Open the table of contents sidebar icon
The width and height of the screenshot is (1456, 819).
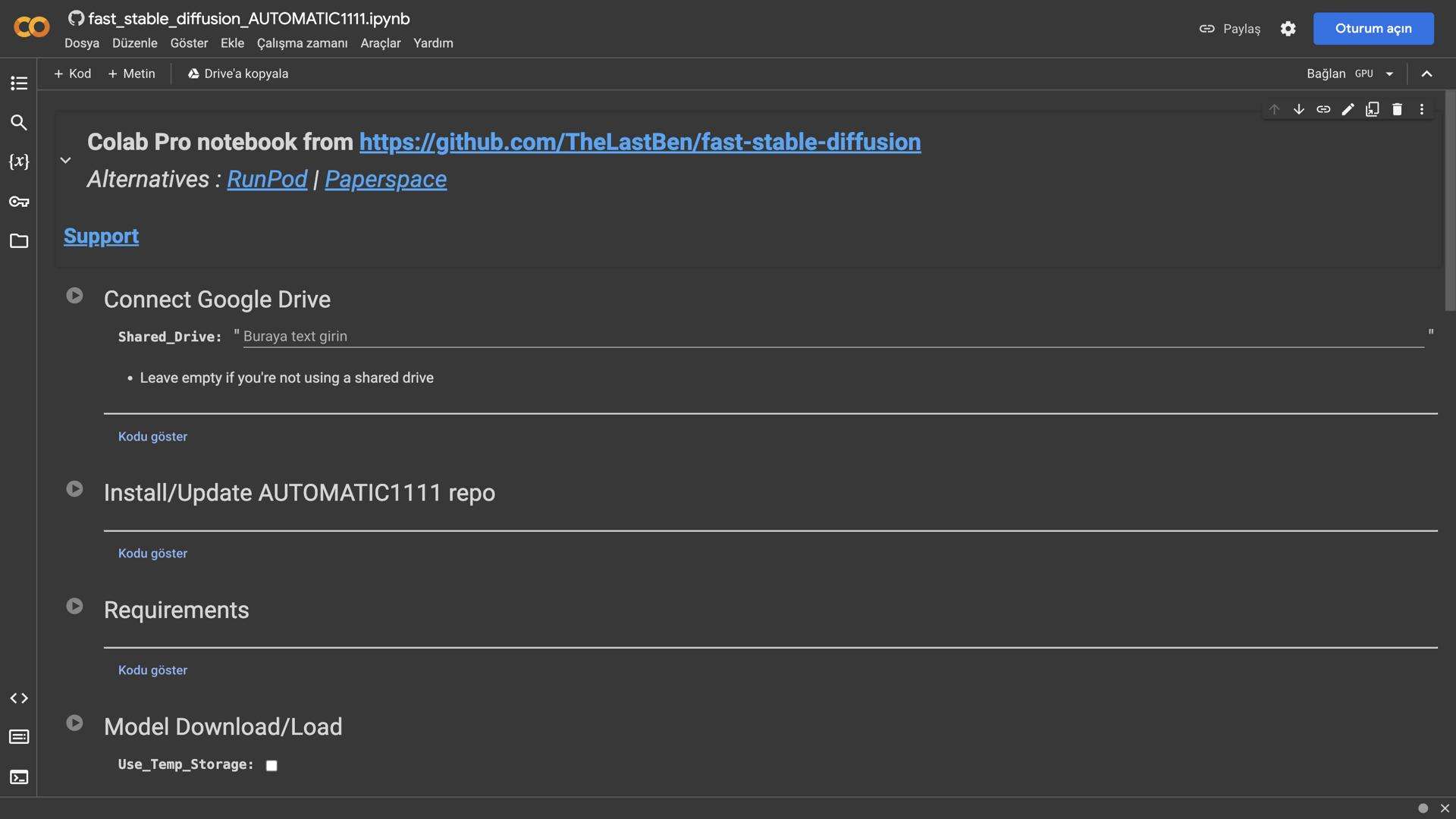point(19,83)
